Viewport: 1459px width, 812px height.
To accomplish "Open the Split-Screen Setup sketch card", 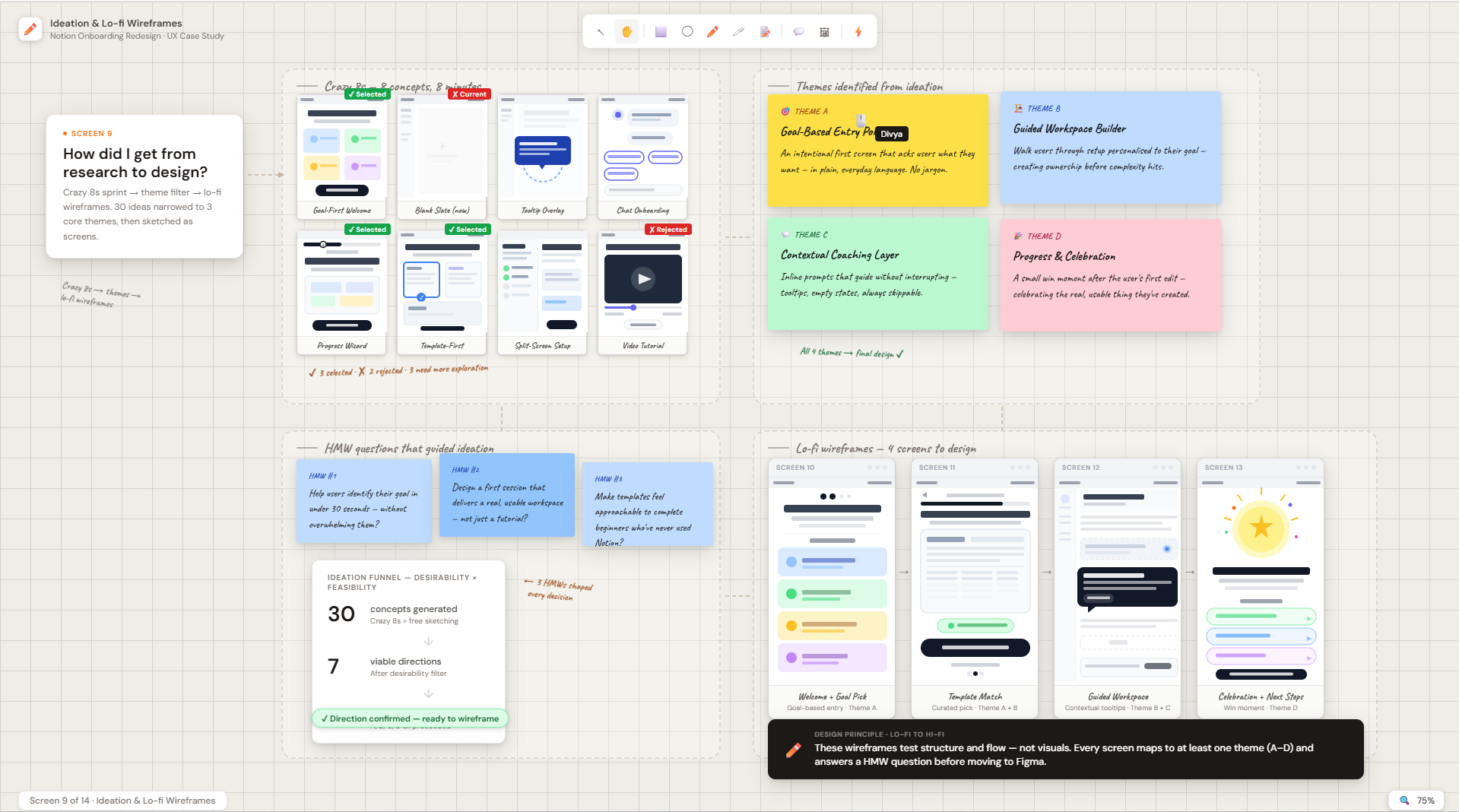I will (542, 292).
